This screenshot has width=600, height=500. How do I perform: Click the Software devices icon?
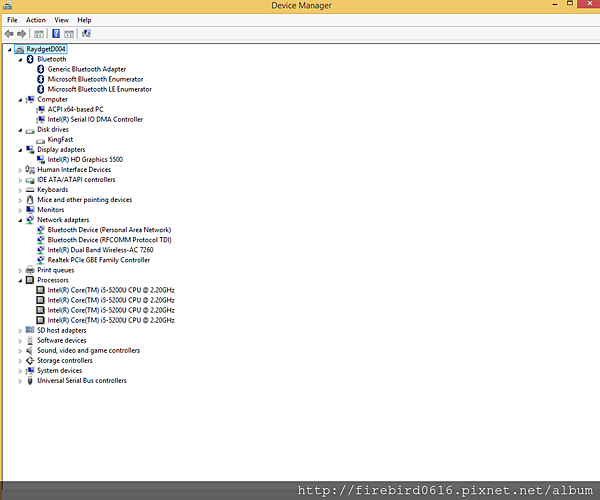[30, 340]
